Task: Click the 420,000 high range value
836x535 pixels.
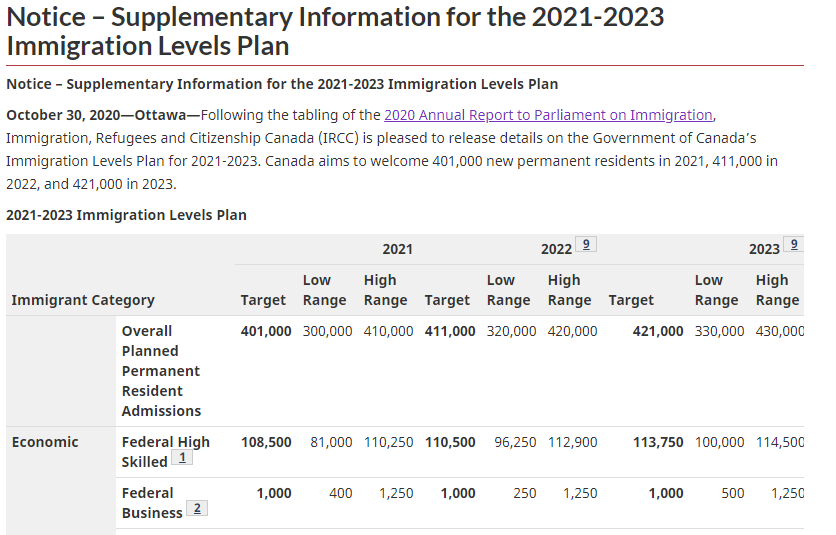Action: point(572,331)
